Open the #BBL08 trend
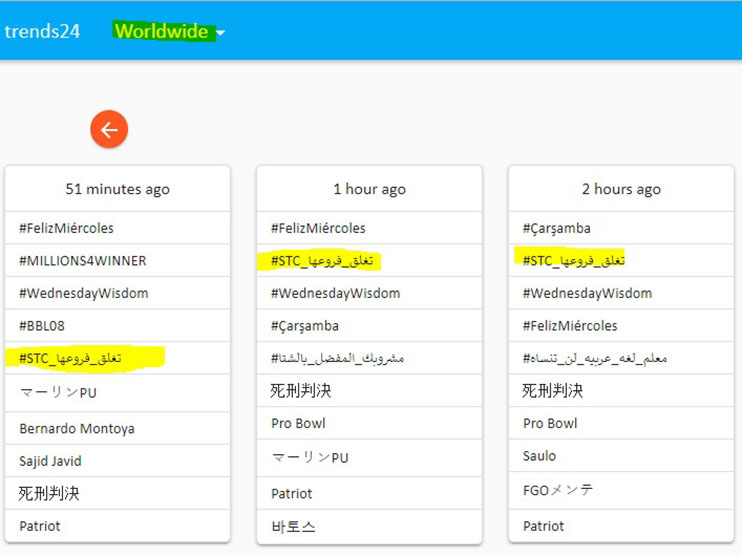 pos(42,326)
